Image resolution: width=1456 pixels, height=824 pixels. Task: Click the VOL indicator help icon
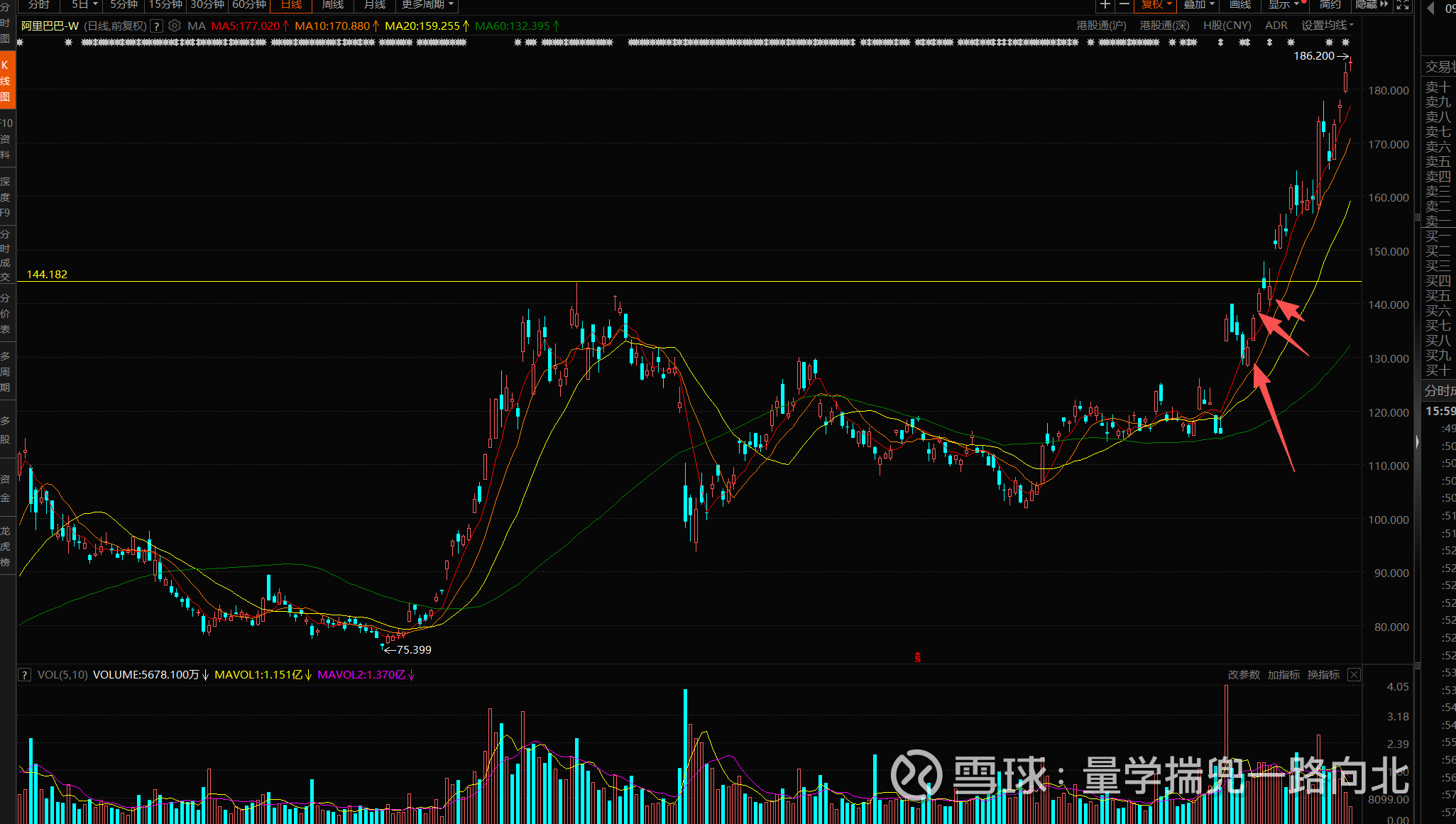[x=25, y=675]
